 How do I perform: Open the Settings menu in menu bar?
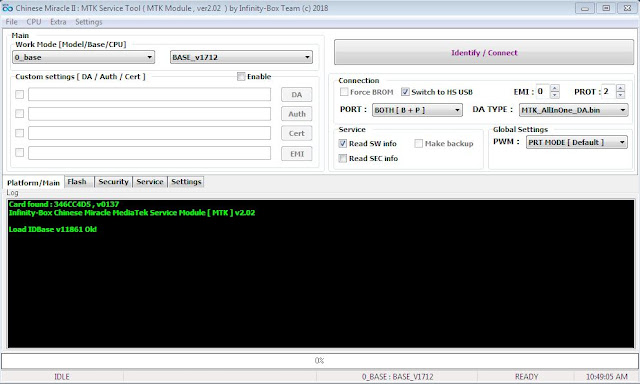coord(89,22)
